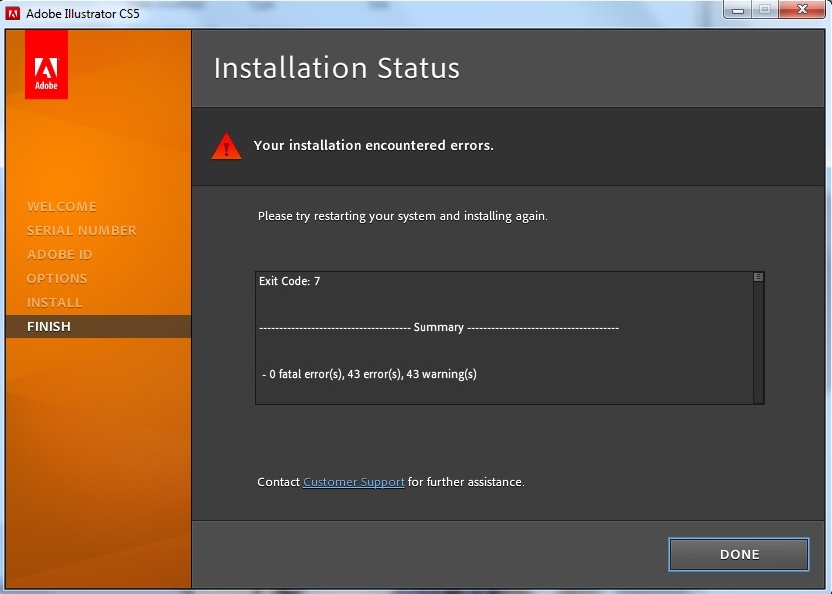Select the FINISH step in sidebar

(x=98, y=326)
